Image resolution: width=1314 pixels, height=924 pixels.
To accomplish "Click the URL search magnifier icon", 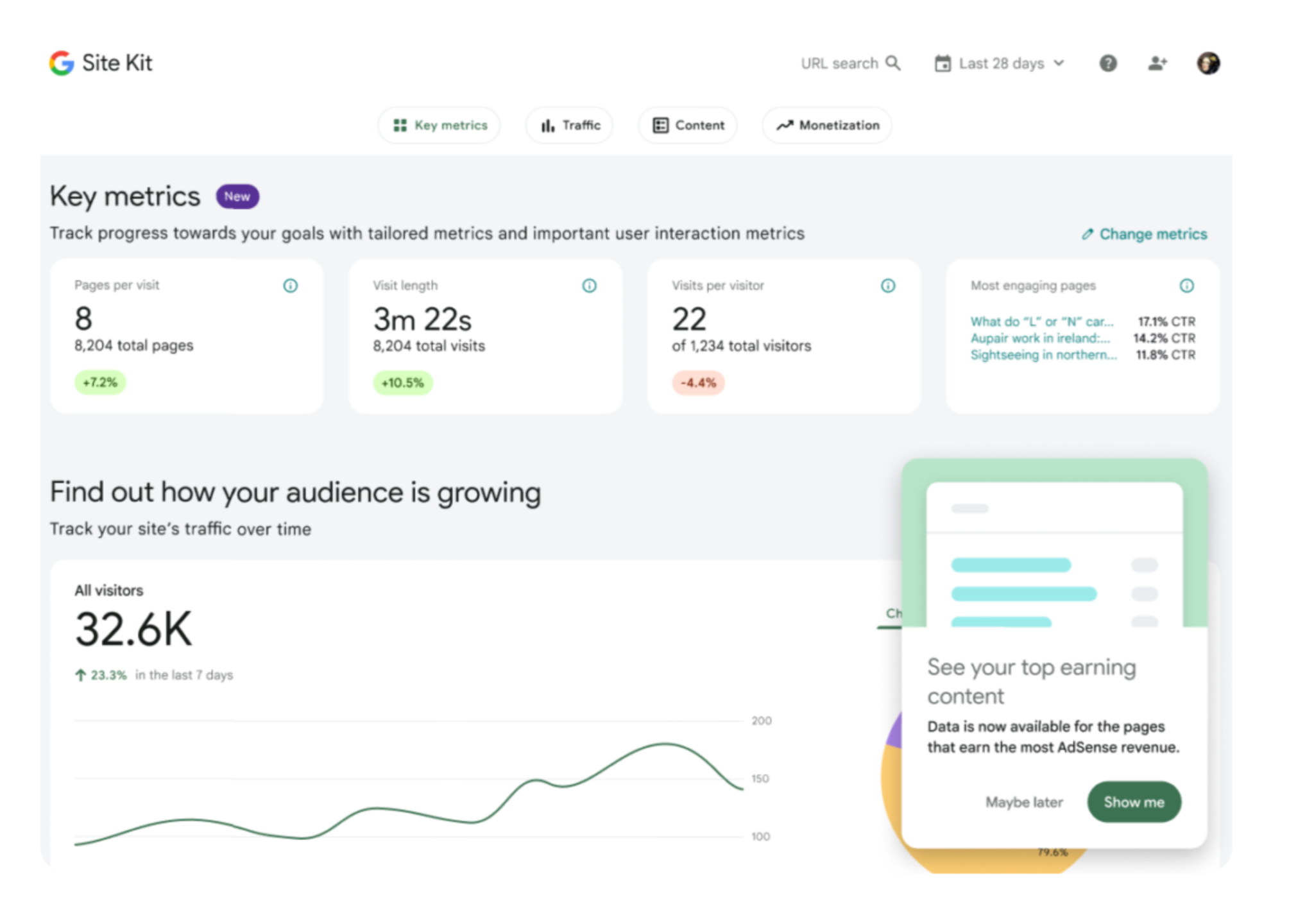I will click(893, 63).
